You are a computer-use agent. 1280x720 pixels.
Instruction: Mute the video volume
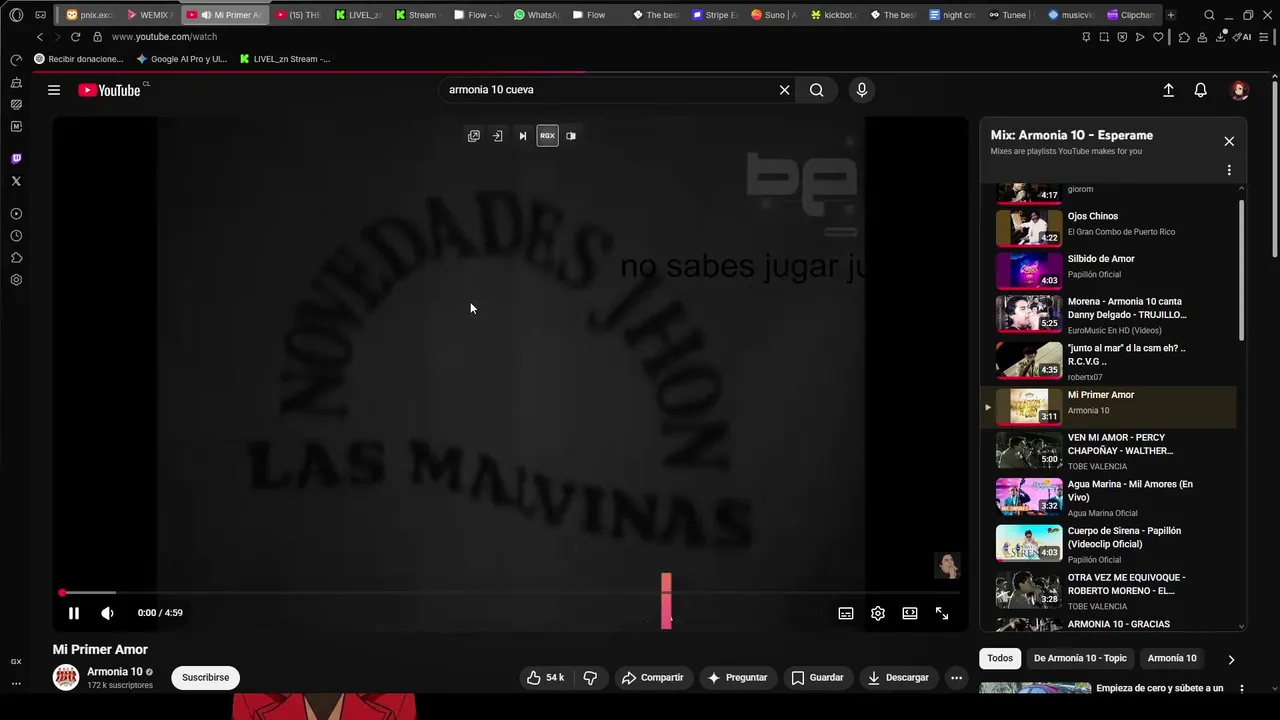pos(107,613)
